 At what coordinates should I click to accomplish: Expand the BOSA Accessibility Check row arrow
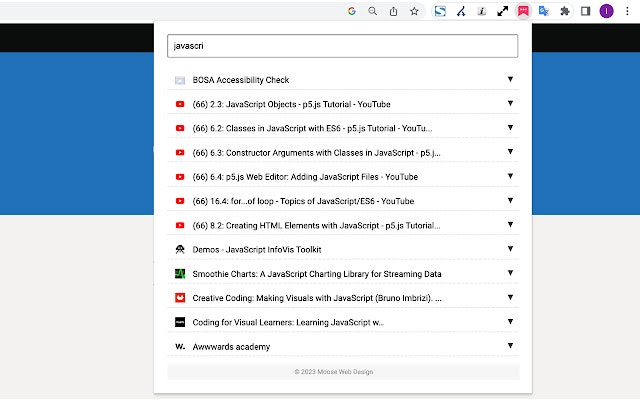510,79
